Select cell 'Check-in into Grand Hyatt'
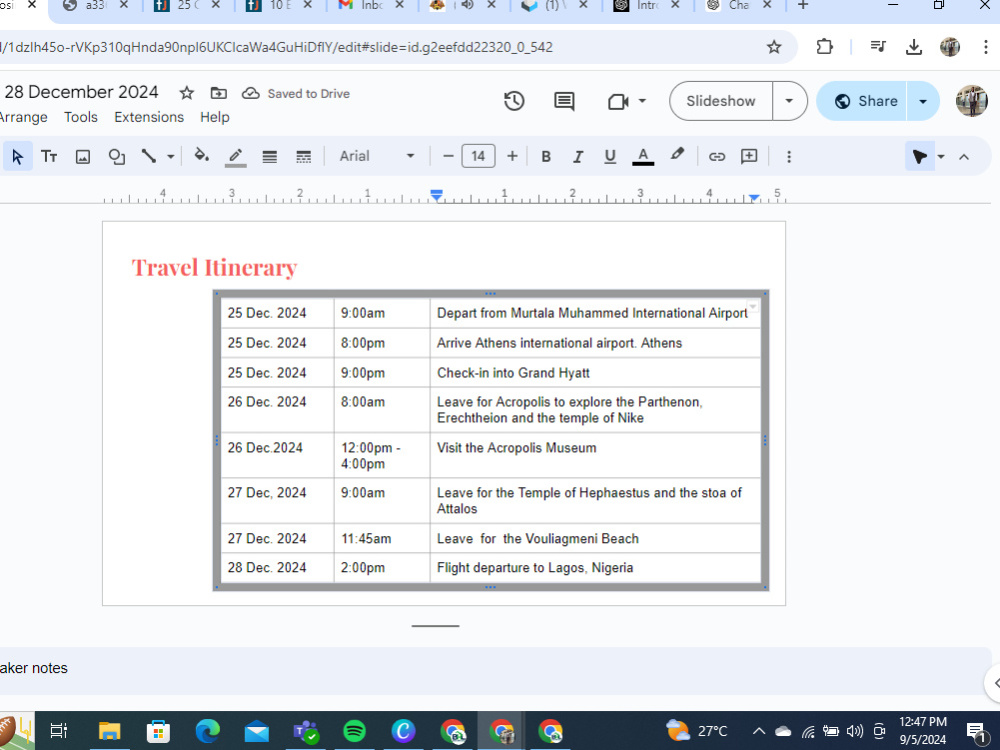Image resolution: width=1000 pixels, height=750 pixels. point(595,372)
